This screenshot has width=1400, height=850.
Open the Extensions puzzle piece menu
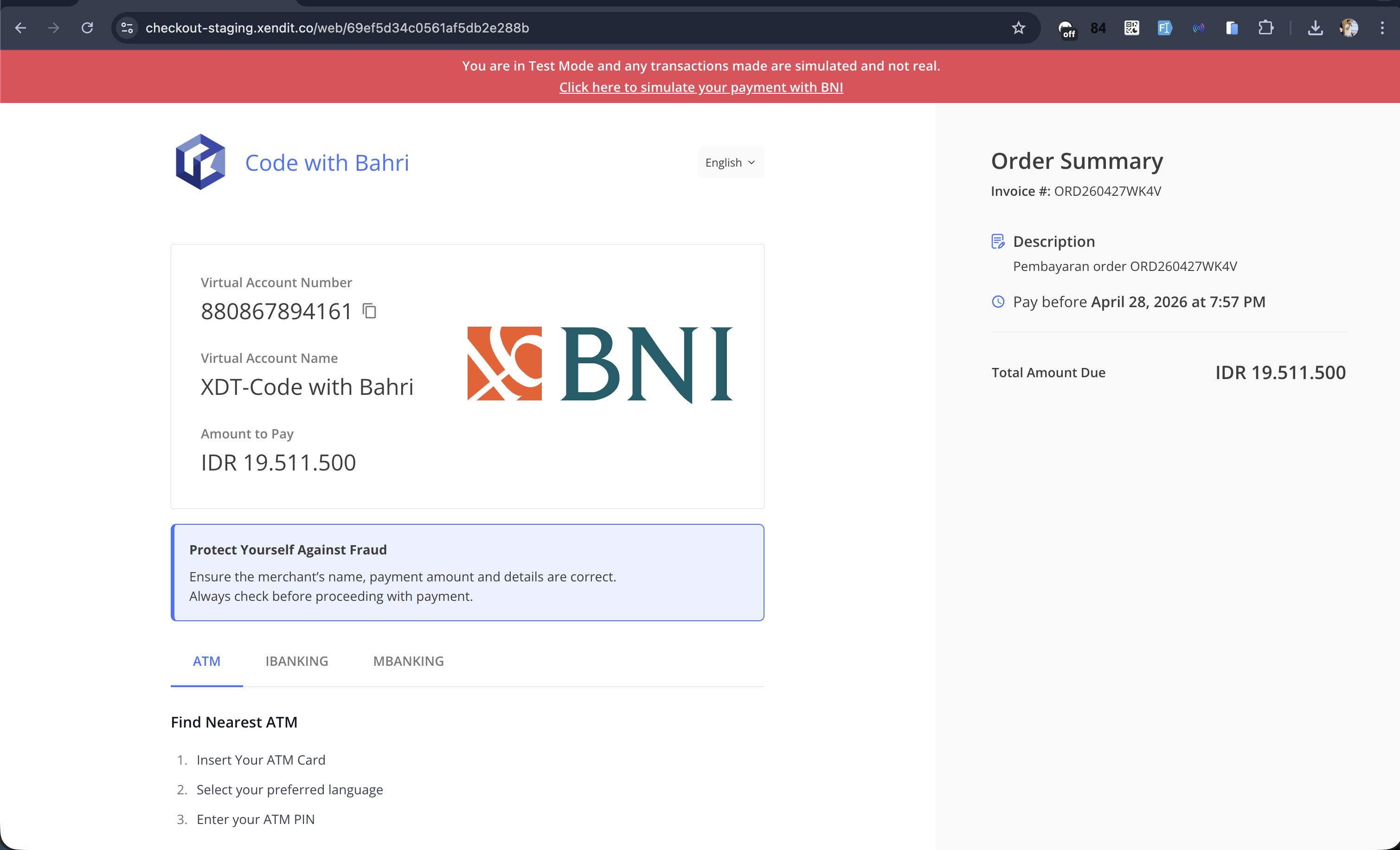click(x=1265, y=28)
